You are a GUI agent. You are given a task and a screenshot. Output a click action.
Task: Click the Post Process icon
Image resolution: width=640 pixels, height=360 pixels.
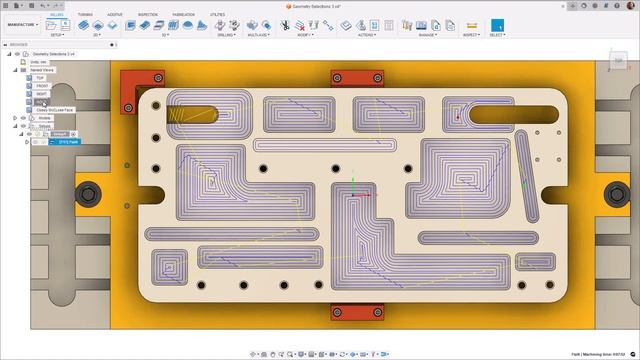click(361, 25)
